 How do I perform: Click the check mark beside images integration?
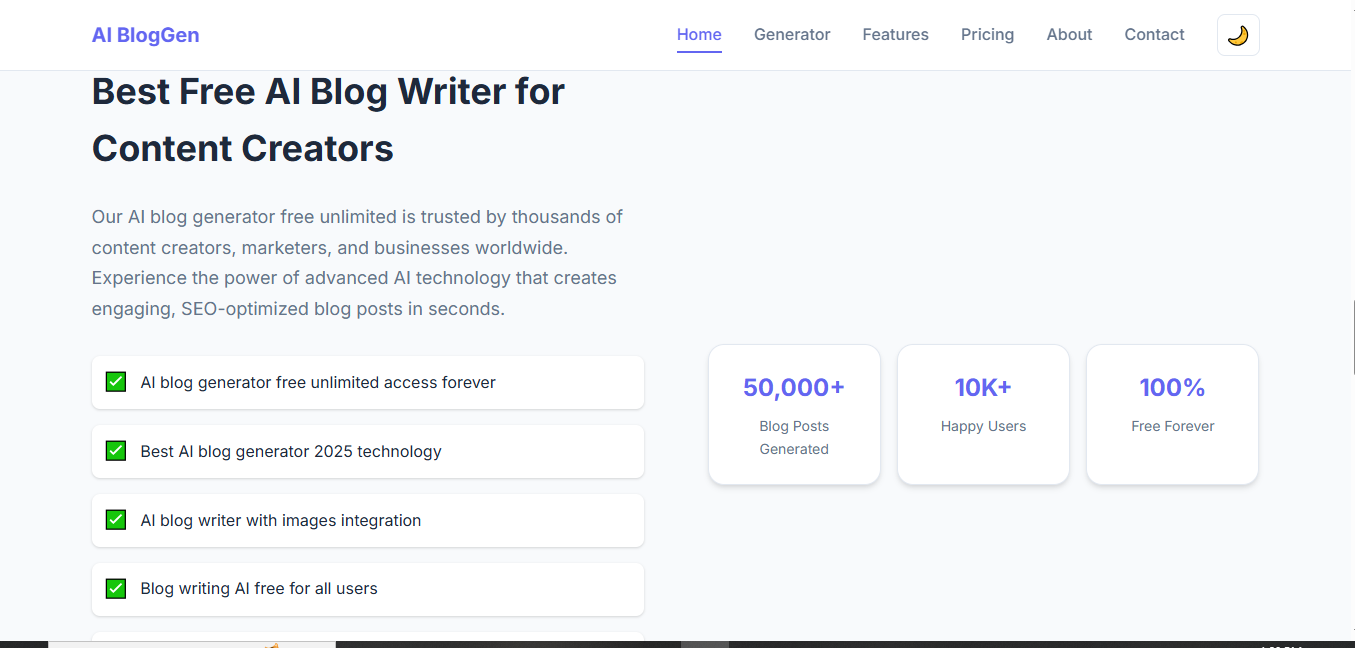(x=116, y=520)
